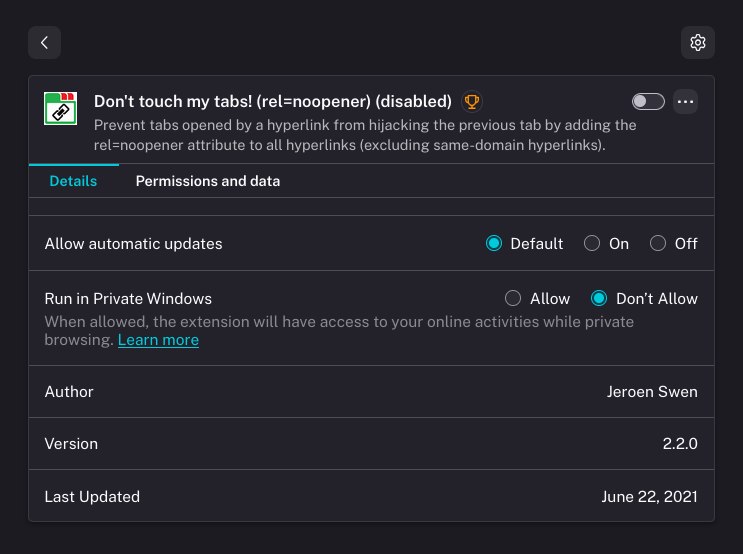This screenshot has width=743, height=554.
Task: Enable the extension with the toggle switch
Action: click(x=648, y=101)
